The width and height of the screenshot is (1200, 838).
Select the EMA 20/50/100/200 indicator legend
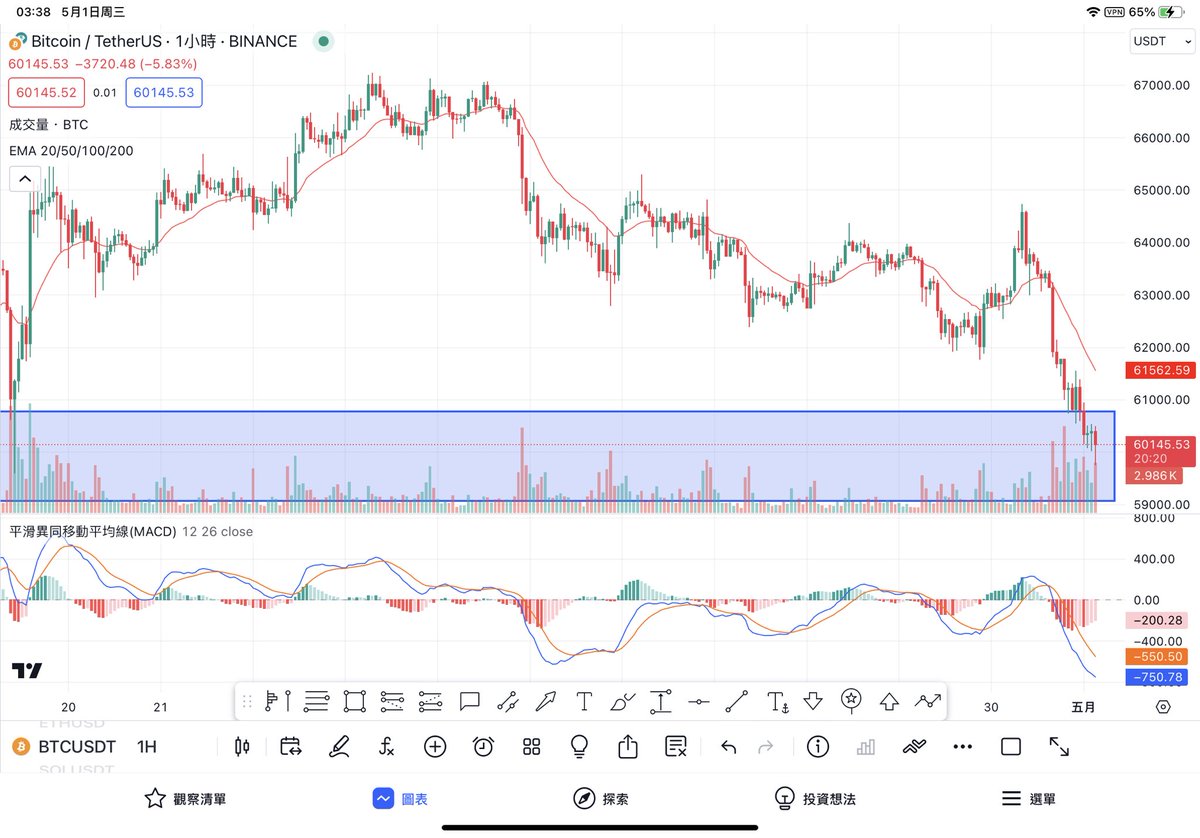(71, 151)
